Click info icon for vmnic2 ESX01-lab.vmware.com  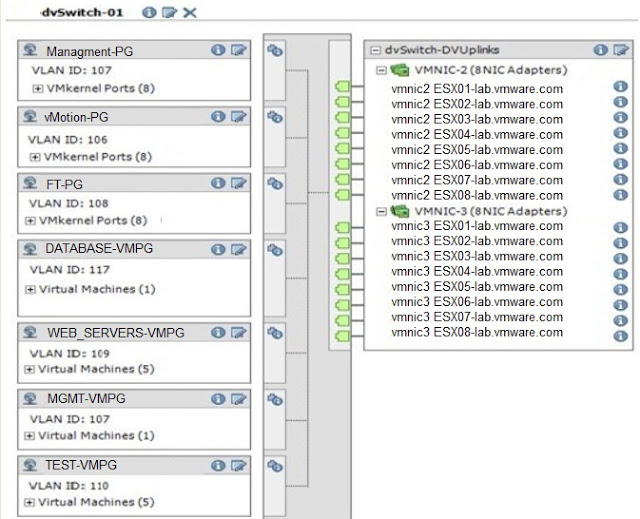tap(619, 88)
